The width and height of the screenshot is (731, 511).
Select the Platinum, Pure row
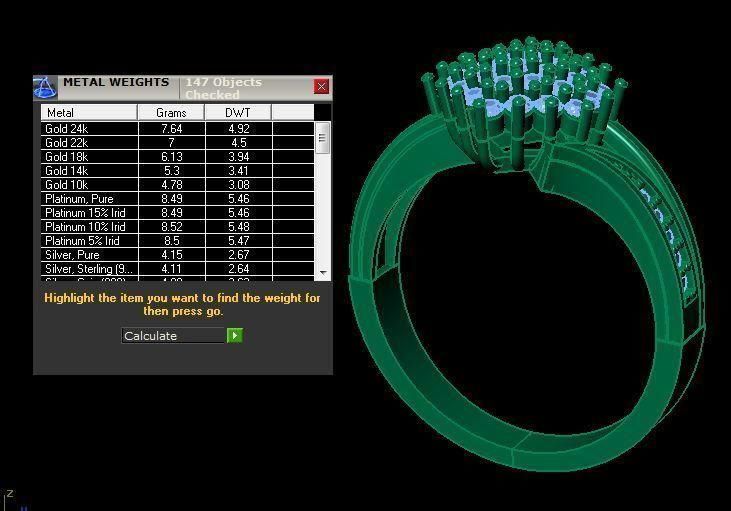177,199
